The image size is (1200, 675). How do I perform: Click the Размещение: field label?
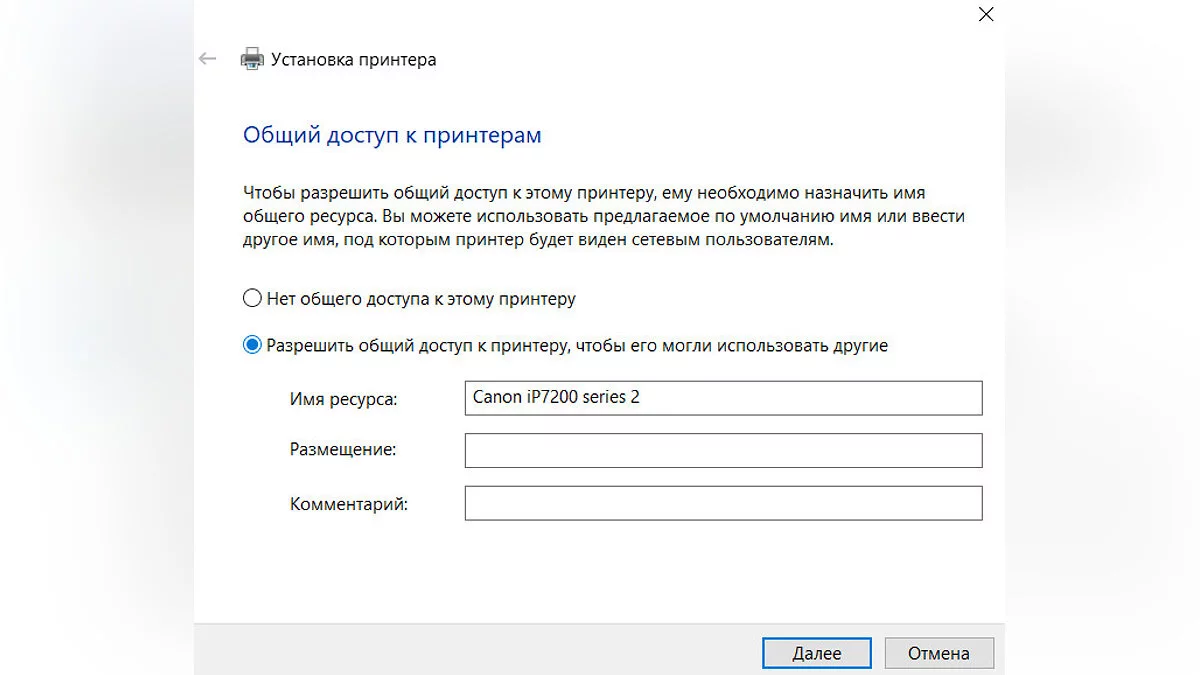[343, 450]
